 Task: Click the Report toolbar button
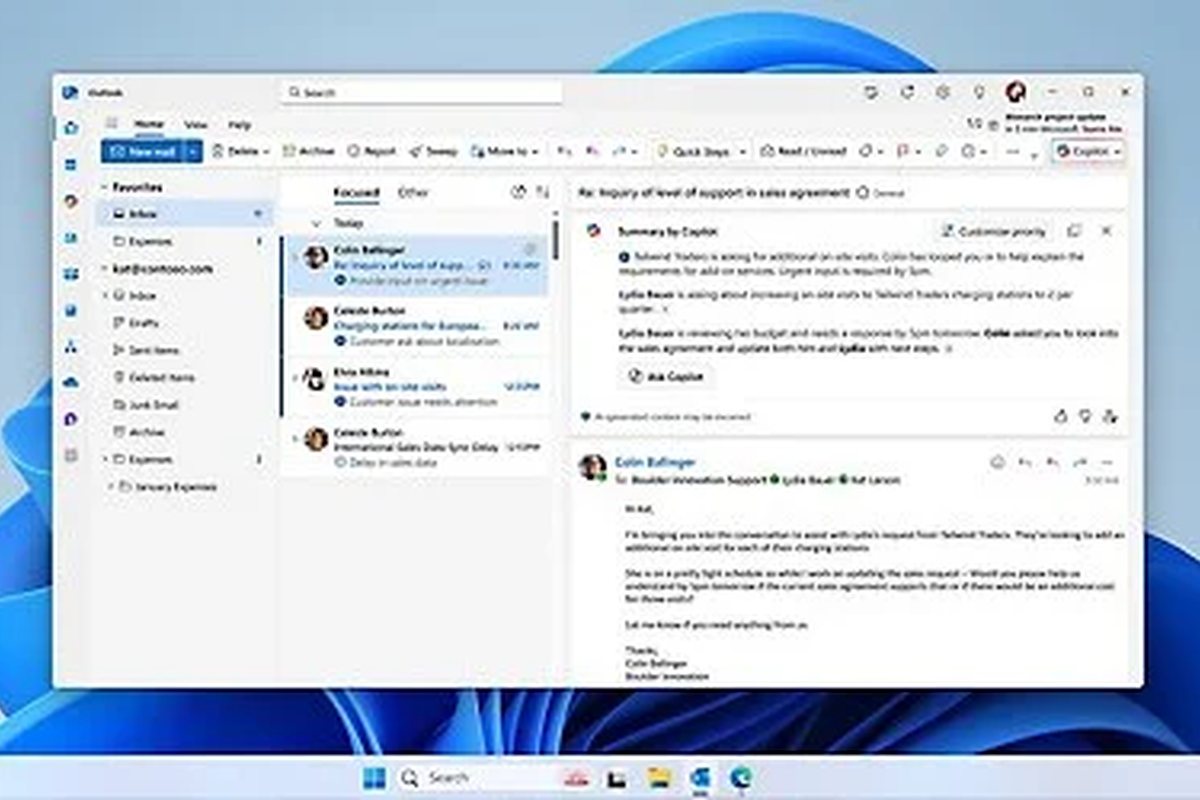[x=372, y=151]
